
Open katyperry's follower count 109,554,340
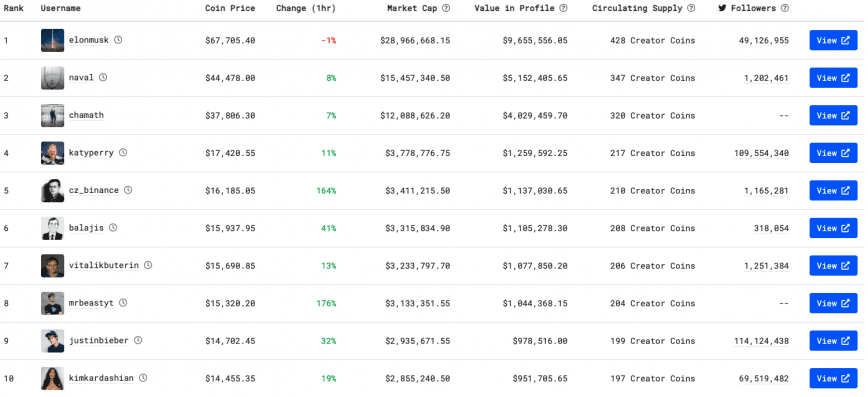coord(762,153)
